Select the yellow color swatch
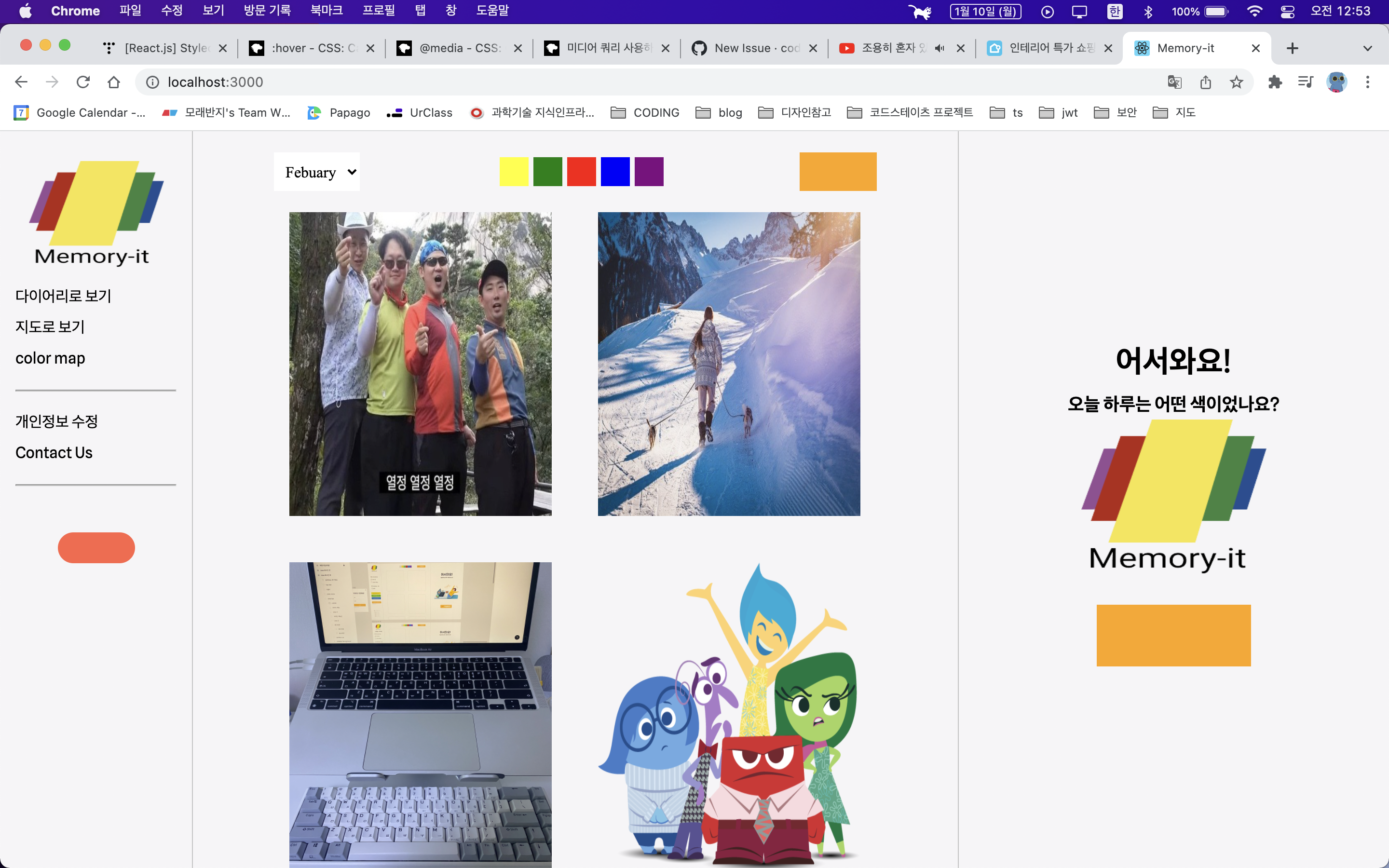 pos(514,172)
